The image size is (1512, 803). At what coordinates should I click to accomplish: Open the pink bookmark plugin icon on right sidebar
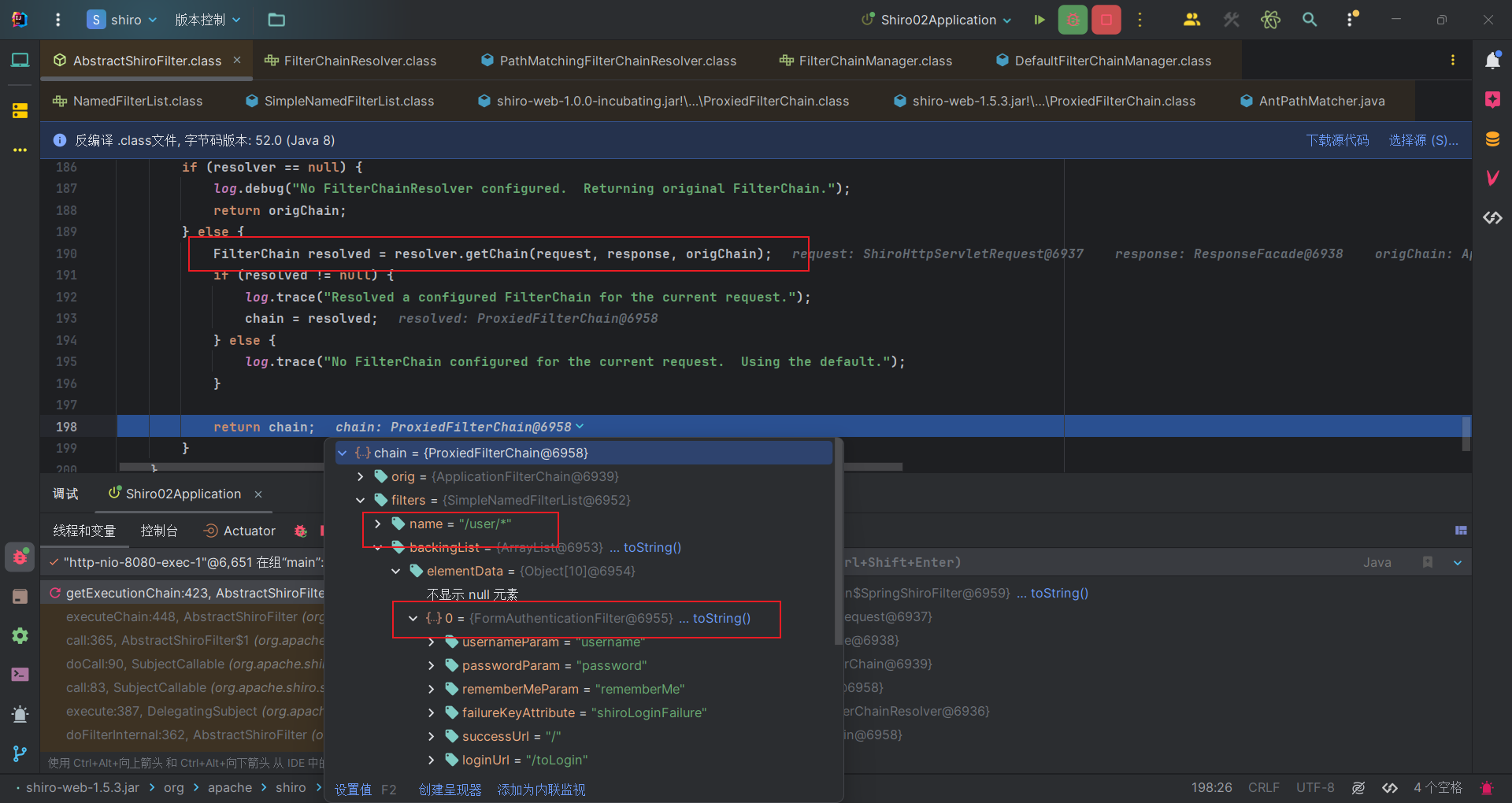coord(1492,99)
